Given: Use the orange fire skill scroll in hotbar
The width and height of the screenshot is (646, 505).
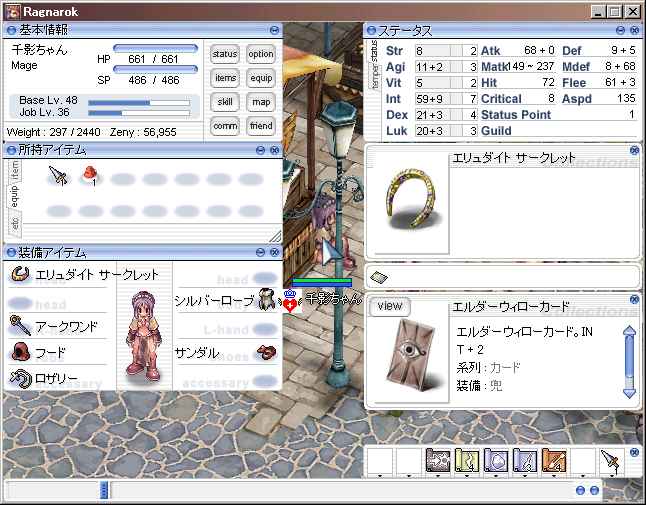Looking at the screenshot, I should click(554, 460).
